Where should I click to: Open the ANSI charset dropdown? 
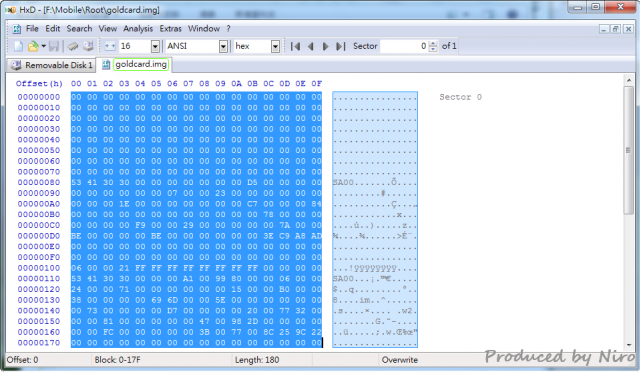tap(223, 47)
